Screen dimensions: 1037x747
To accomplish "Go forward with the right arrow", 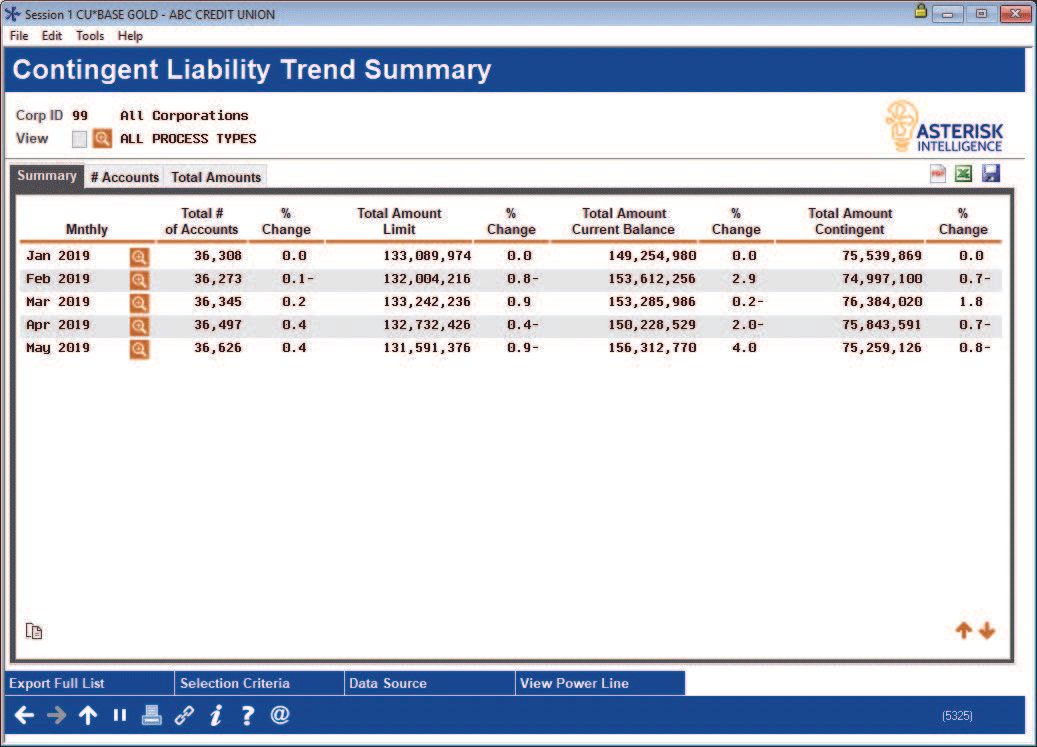I will pos(56,715).
